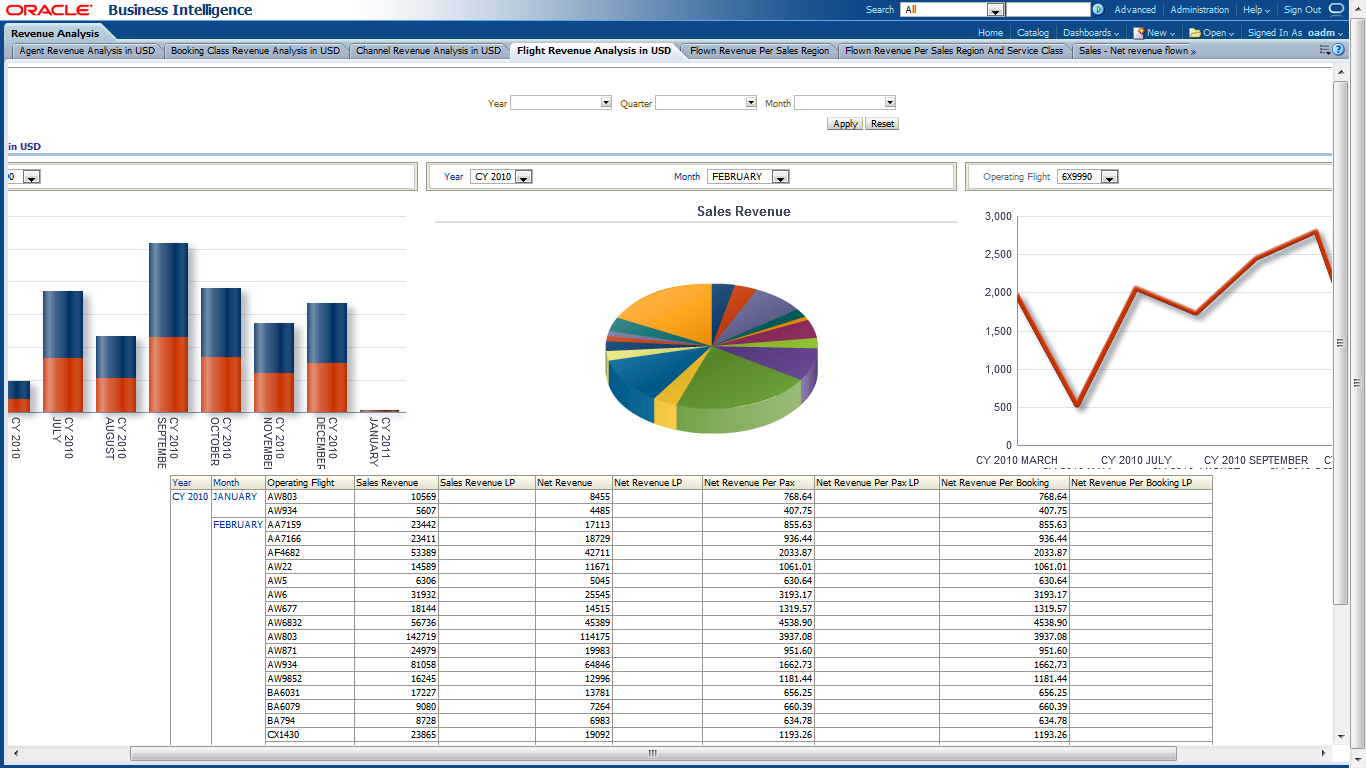Screen dimensions: 1366x768
Task: Open the Operating Flight 6X9990 dropdown
Action: pos(1108,177)
